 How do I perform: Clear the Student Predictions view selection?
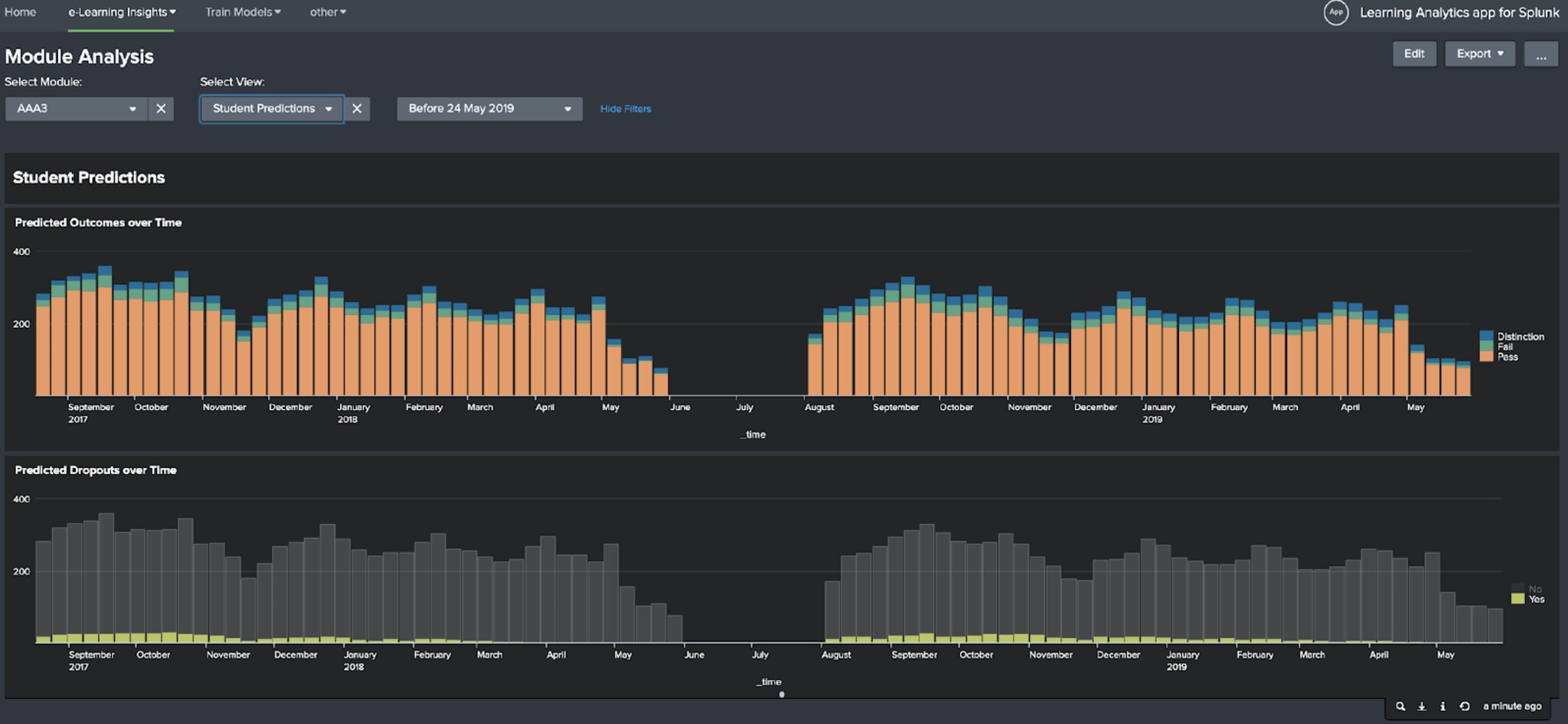(x=357, y=109)
